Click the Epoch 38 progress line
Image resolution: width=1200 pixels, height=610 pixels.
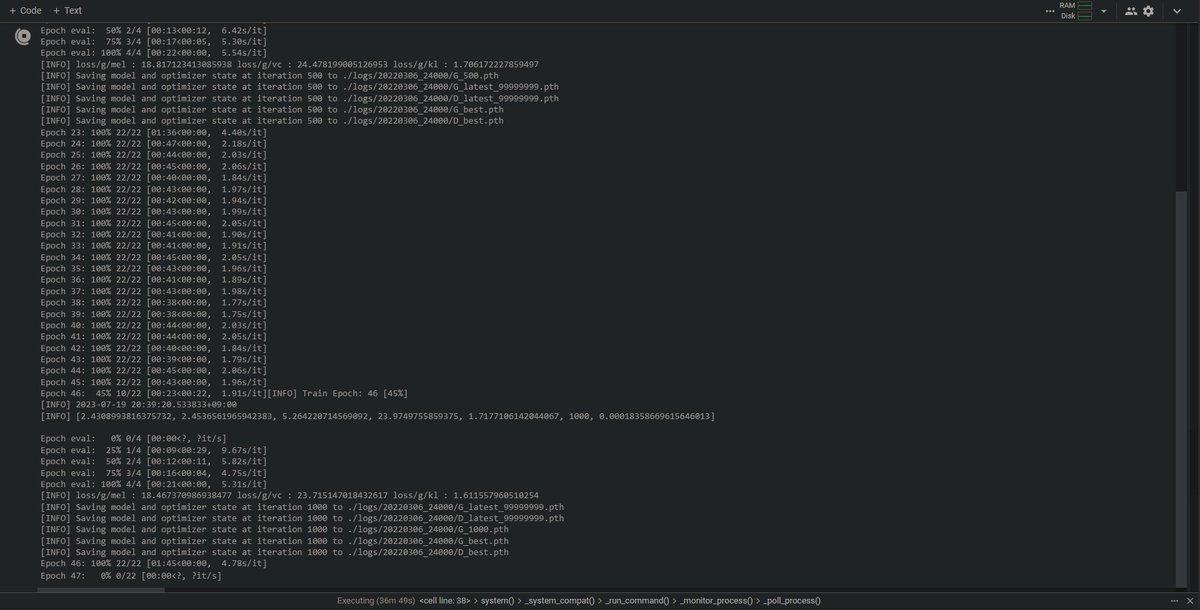[153, 303]
